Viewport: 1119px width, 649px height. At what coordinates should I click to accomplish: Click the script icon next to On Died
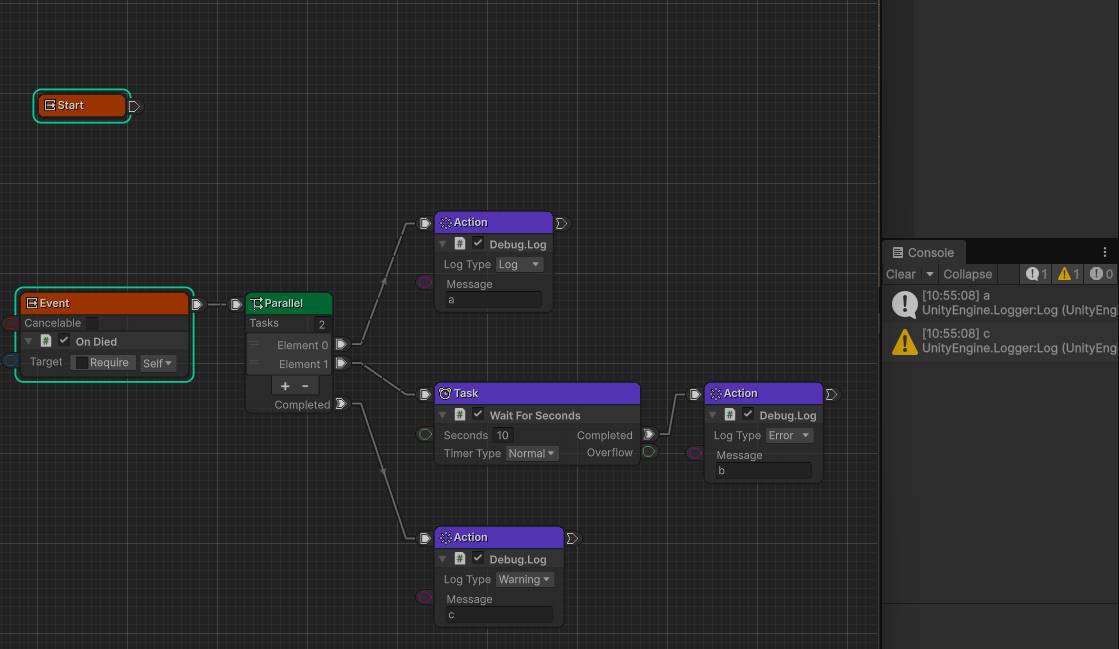(46, 341)
